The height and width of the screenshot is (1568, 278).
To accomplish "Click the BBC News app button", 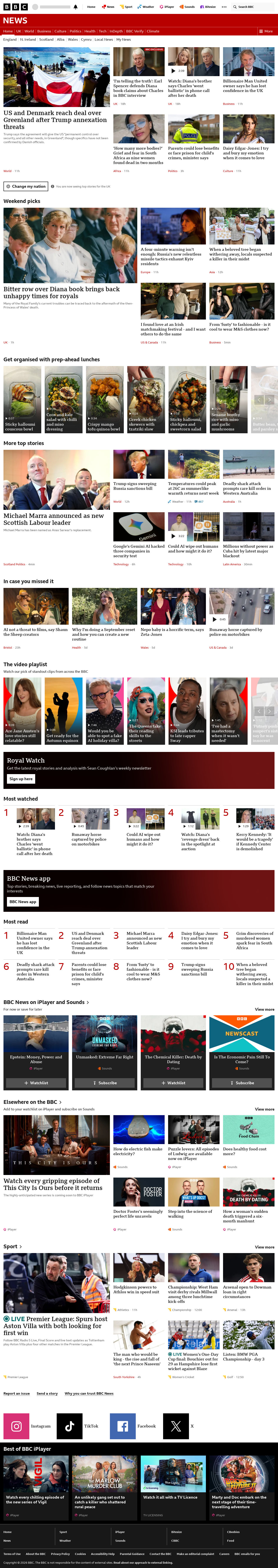I will click(x=23, y=902).
